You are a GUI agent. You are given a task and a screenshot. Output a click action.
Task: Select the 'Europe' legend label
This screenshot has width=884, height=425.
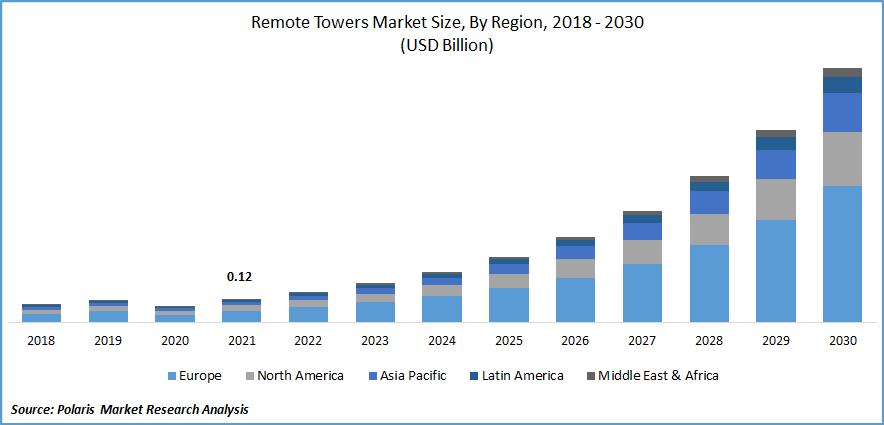coord(200,376)
